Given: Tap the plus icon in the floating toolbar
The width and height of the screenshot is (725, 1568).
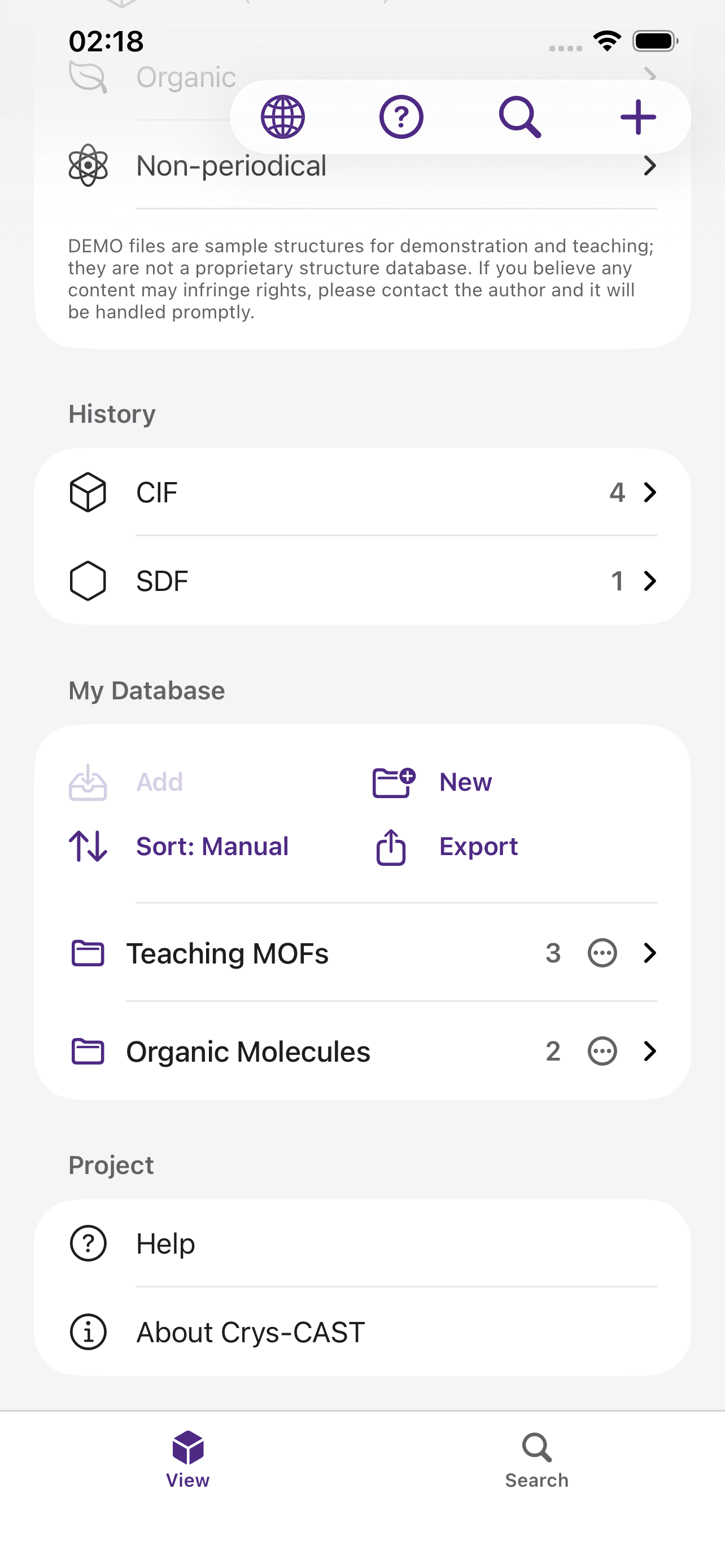Looking at the screenshot, I should pyautogui.click(x=638, y=117).
